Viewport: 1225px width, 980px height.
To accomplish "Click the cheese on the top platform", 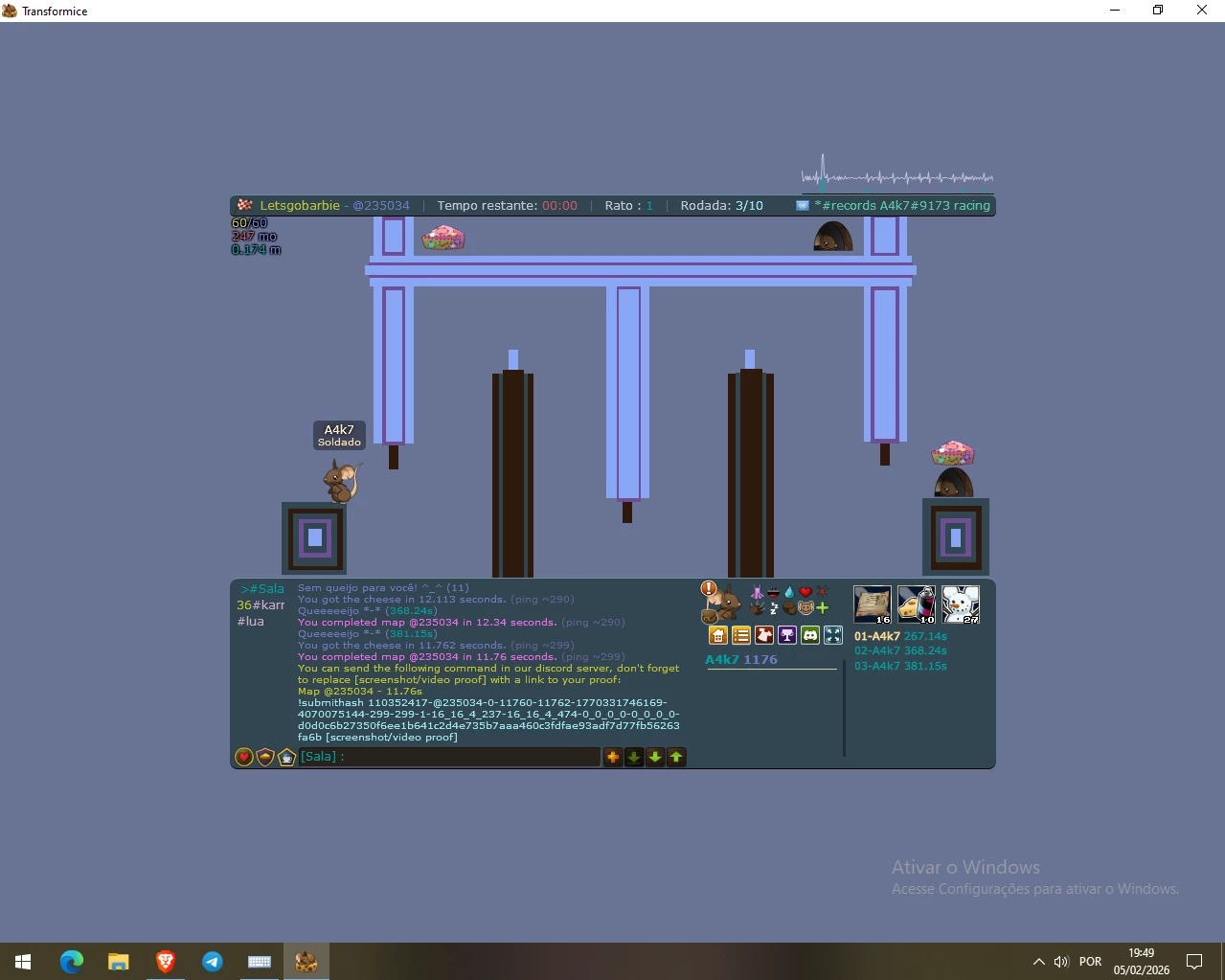I will (x=443, y=238).
